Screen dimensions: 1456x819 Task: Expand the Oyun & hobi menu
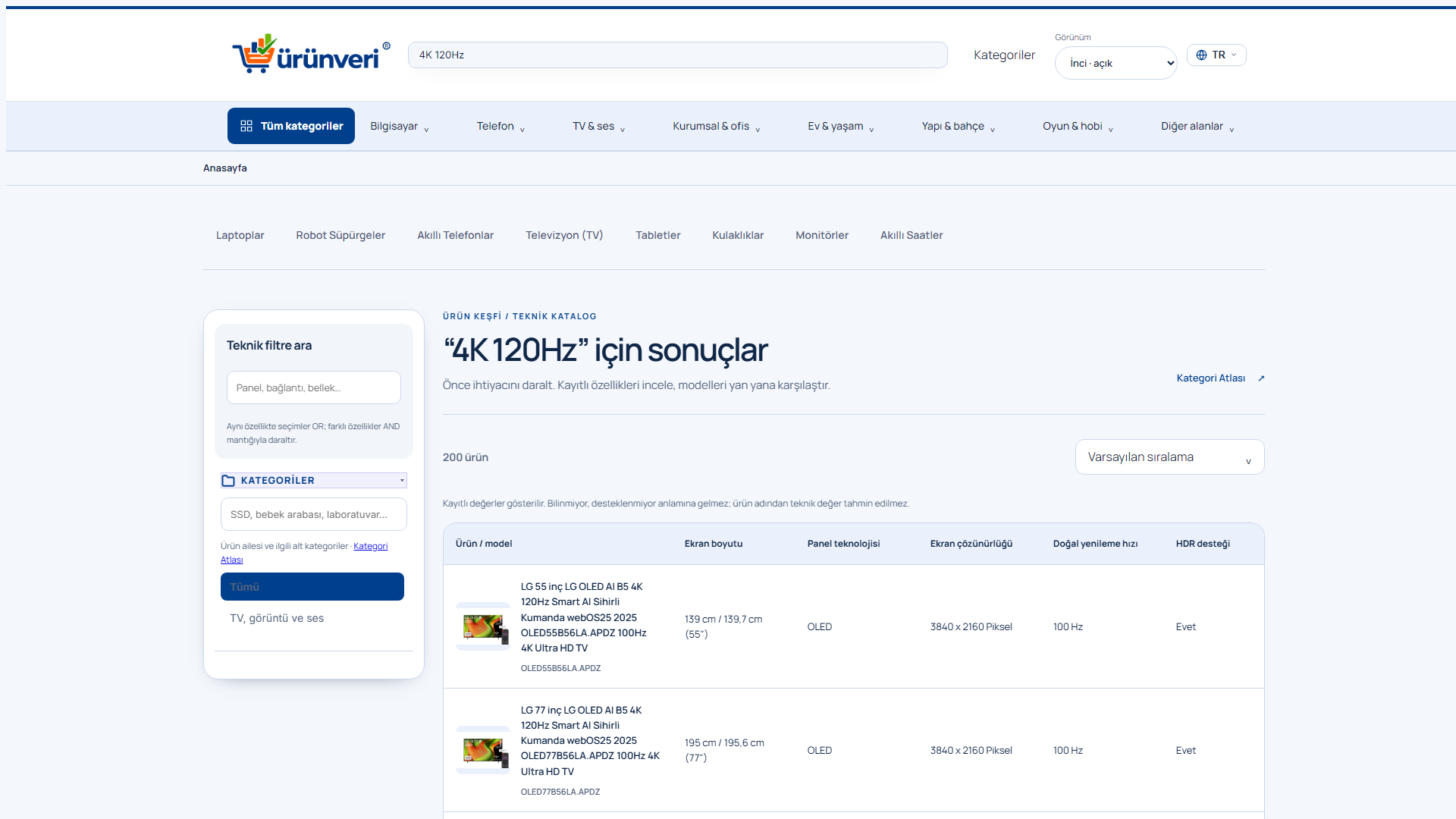tap(1078, 126)
